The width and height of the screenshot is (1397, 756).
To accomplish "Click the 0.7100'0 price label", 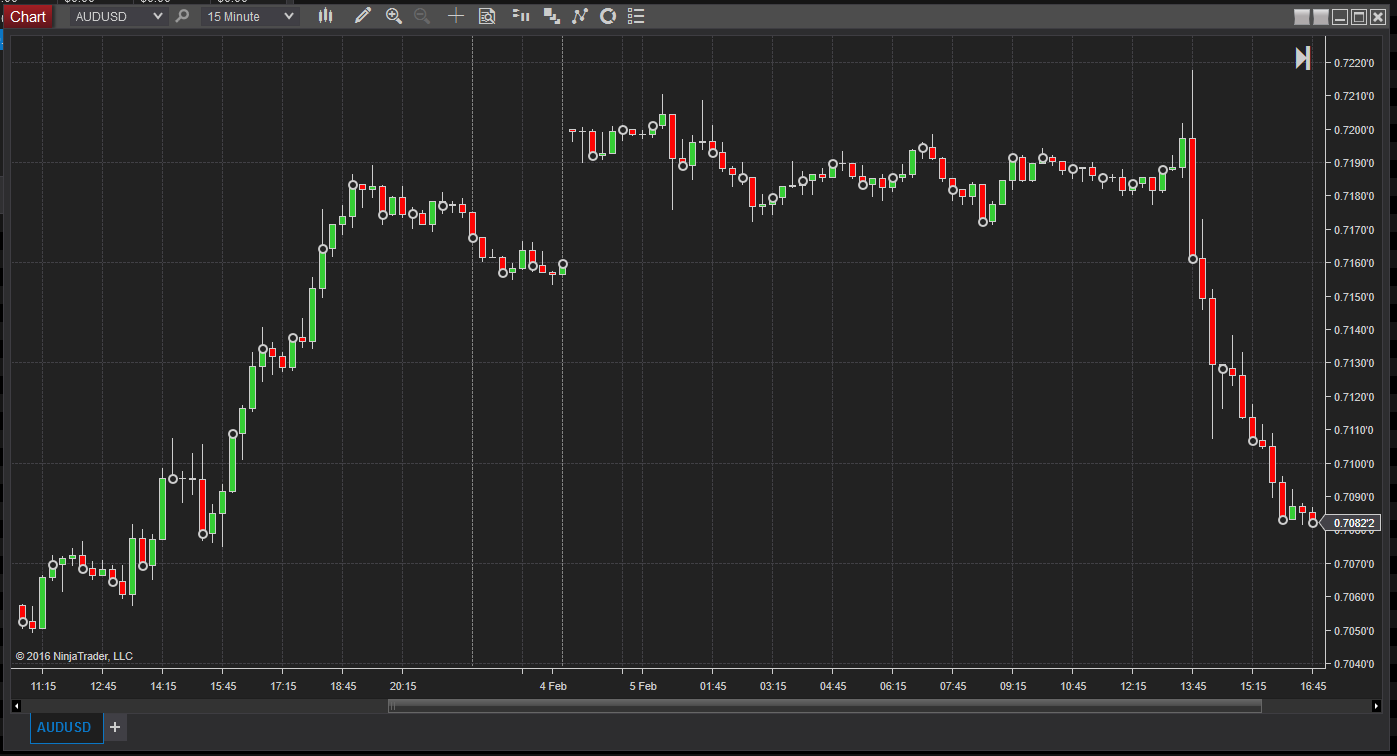I will (1353, 463).
